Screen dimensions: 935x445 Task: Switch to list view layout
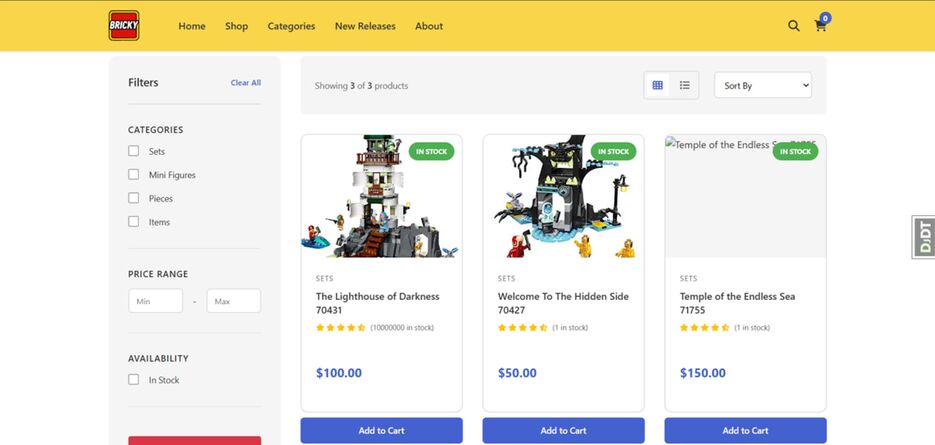pos(685,86)
